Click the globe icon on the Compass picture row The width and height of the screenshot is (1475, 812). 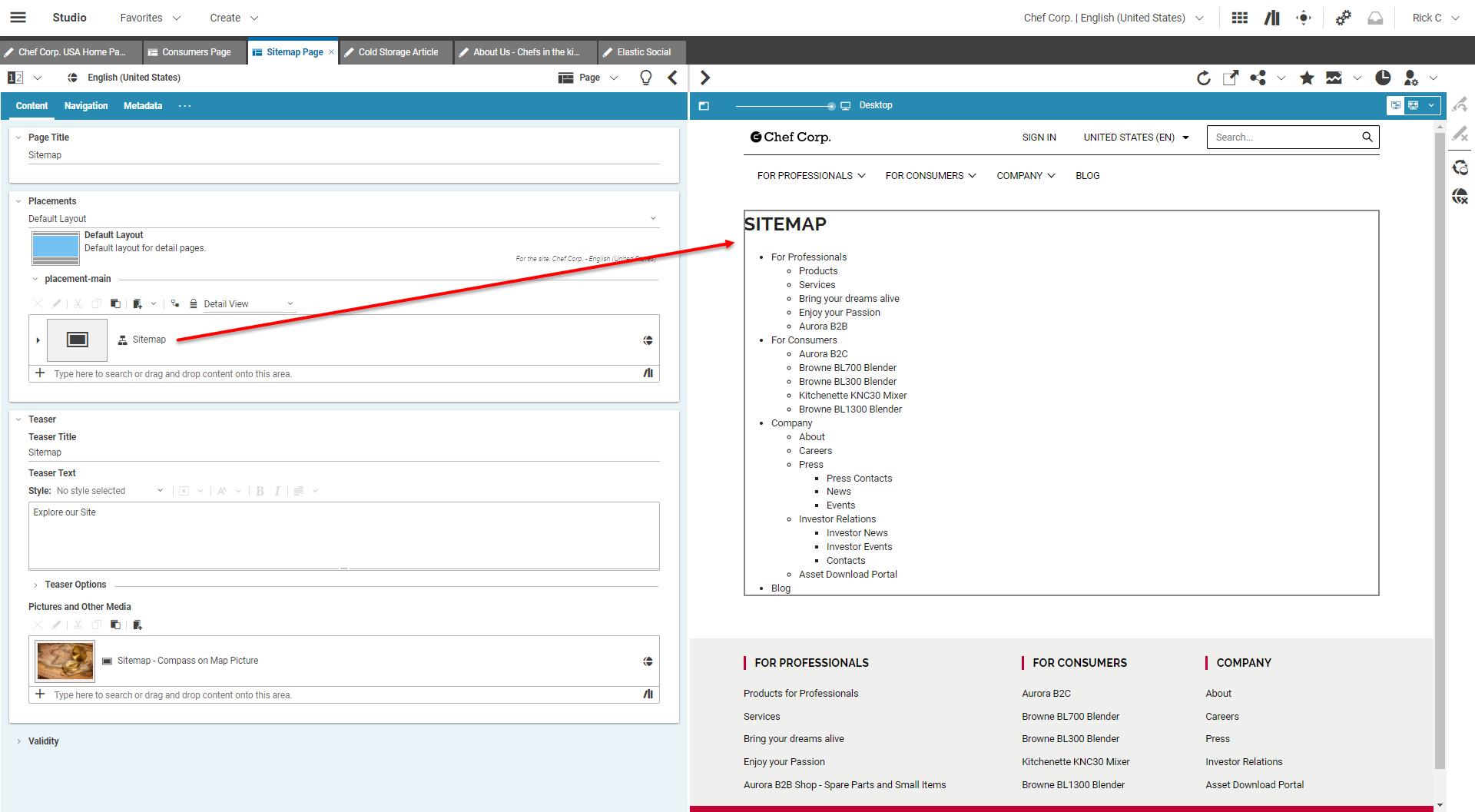click(x=648, y=661)
